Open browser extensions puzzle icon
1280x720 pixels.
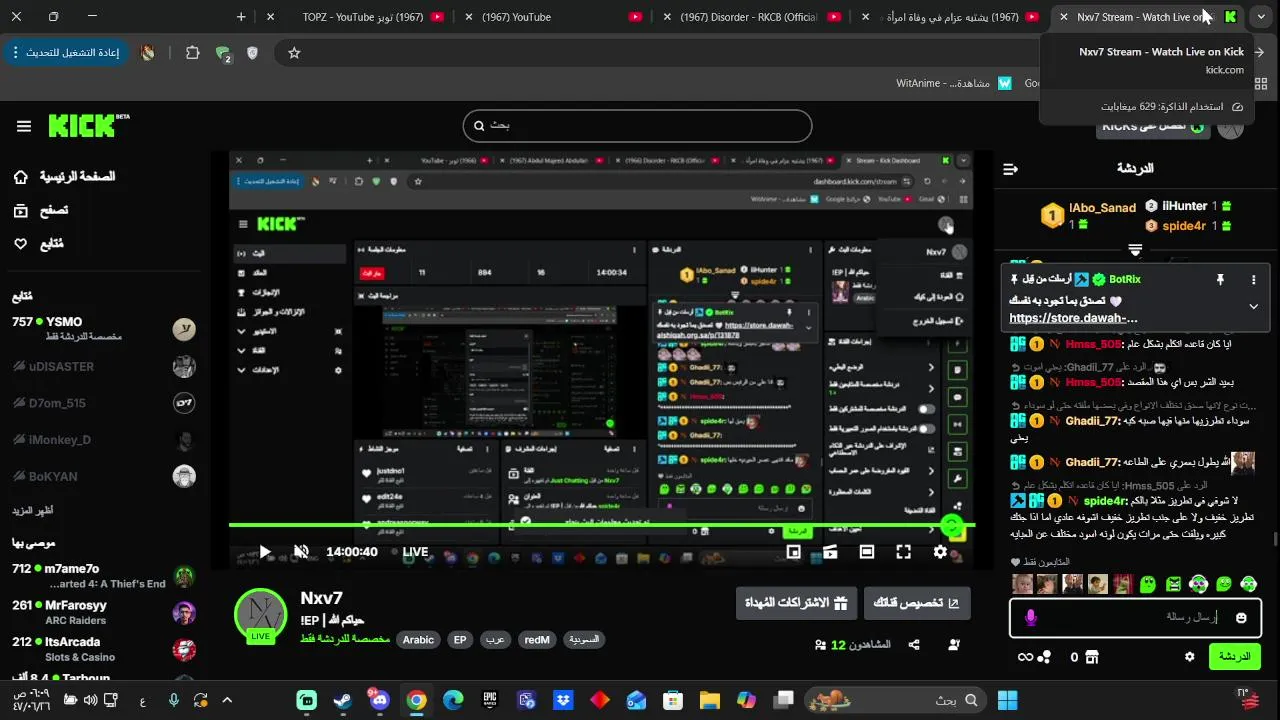click(x=193, y=53)
